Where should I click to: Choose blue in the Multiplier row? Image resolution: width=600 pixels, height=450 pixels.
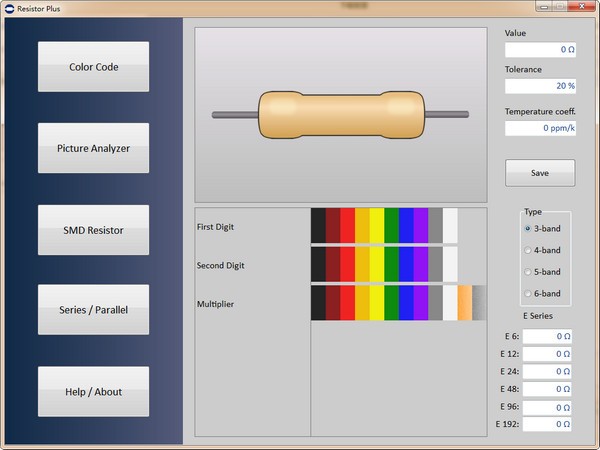tap(406, 303)
